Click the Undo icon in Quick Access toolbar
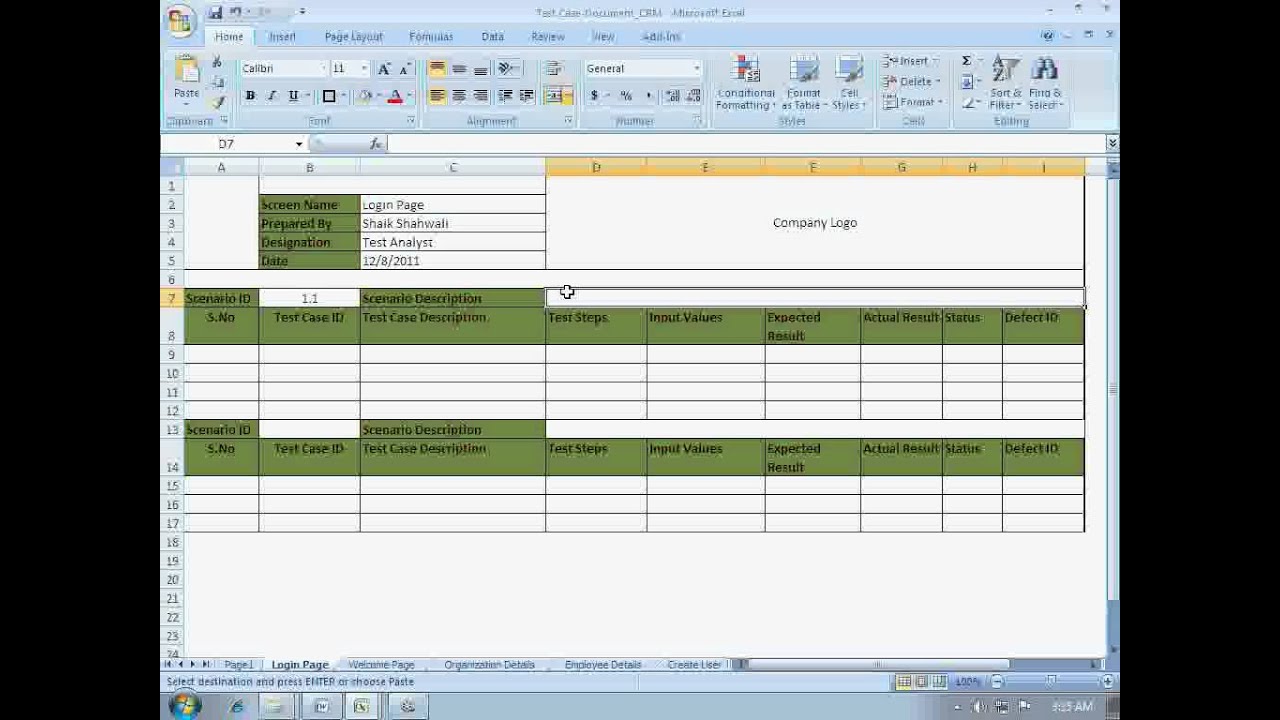 click(x=236, y=12)
